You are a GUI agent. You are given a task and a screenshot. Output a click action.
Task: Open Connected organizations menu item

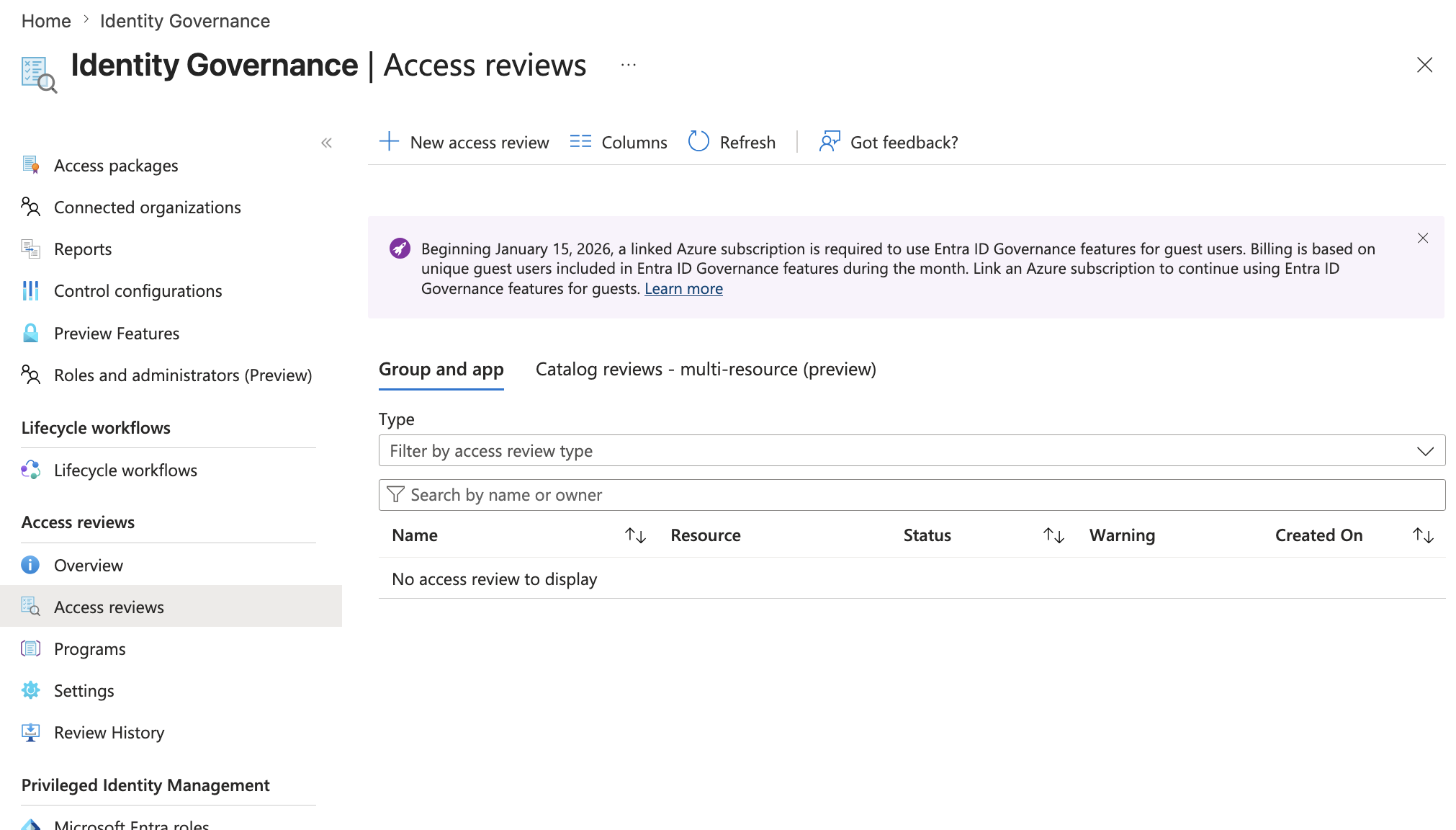point(148,207)
